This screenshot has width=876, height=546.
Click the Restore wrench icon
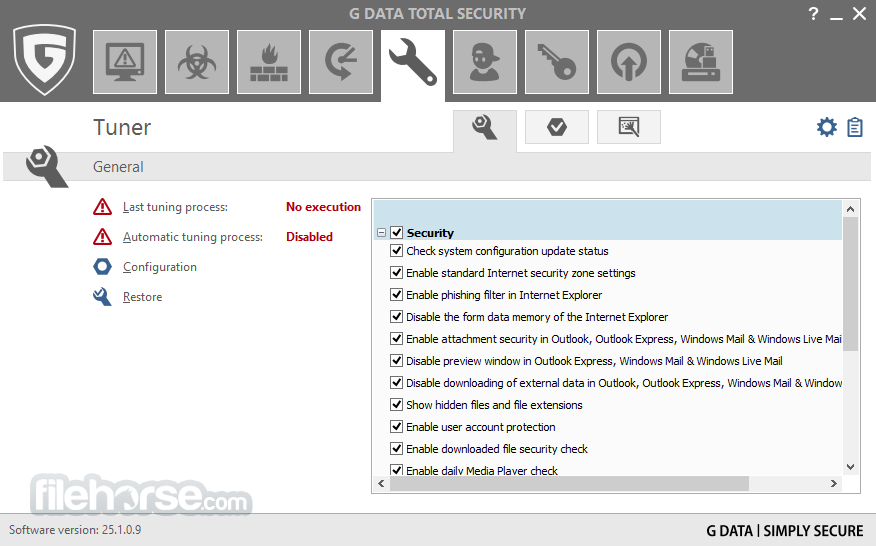[x=102, y=297]
